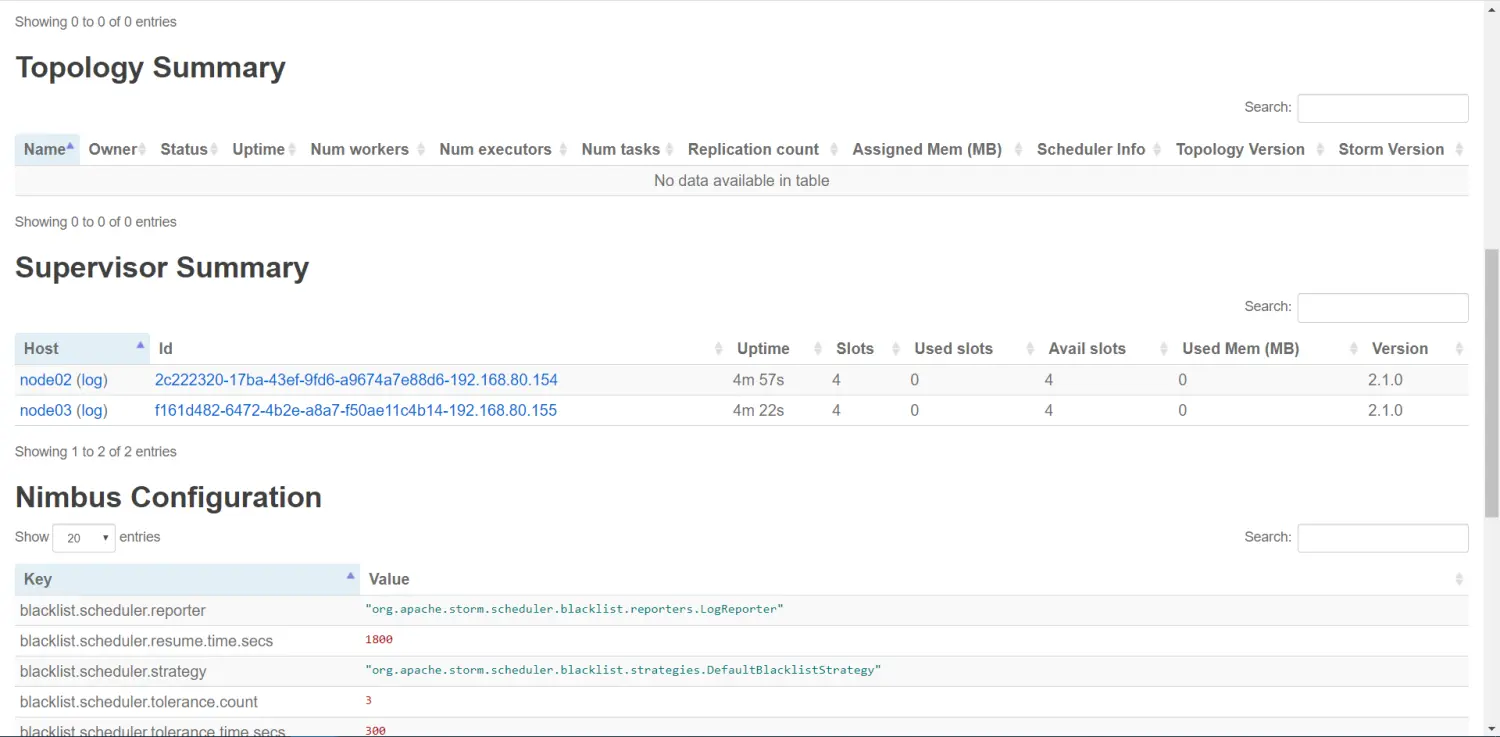Open node02 supervisor host link
1500x737 pixels.
(x=46, y=380)
